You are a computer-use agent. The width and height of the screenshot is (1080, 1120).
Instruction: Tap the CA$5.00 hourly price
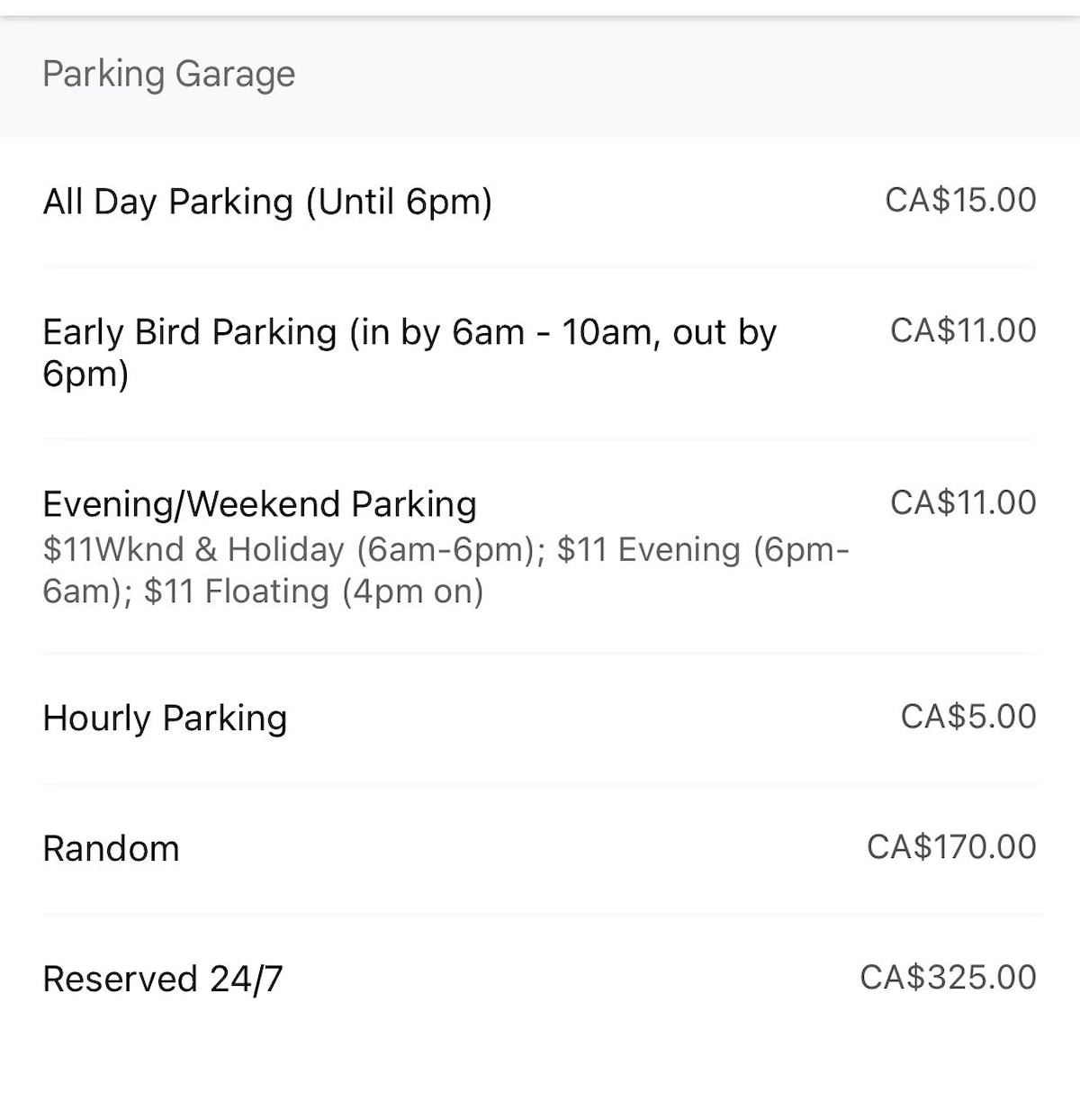(968, 717)
